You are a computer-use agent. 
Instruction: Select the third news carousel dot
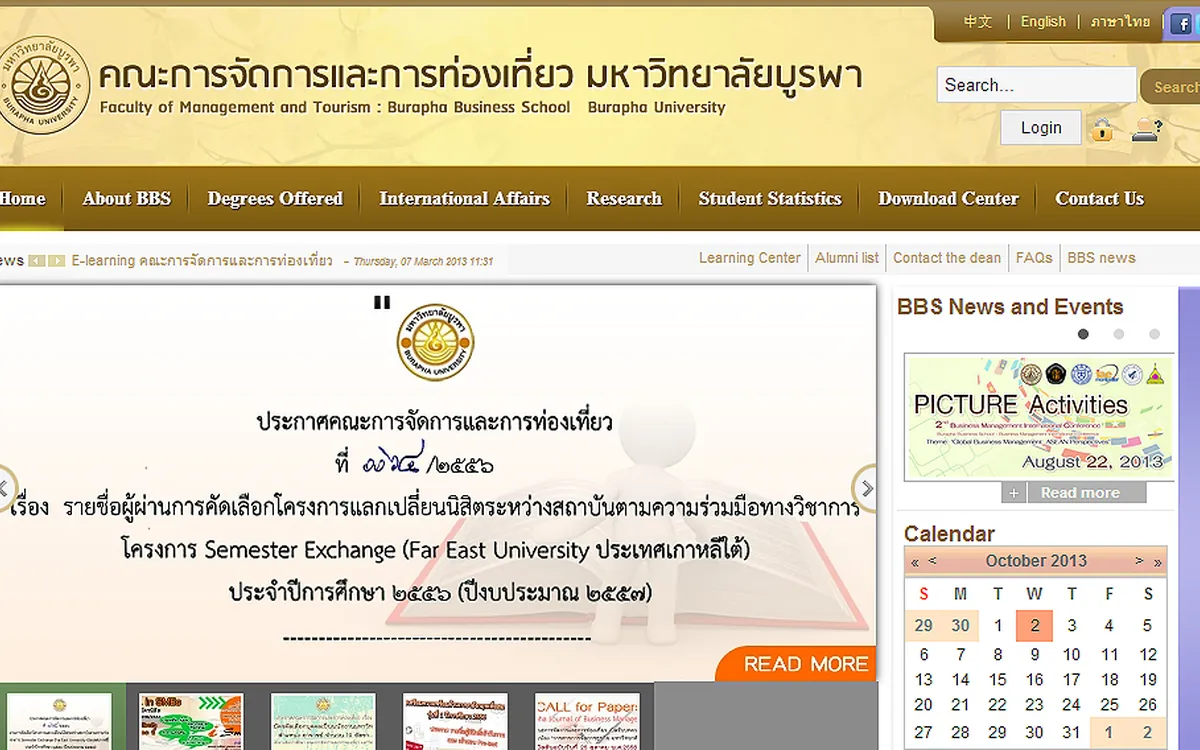(1154, 334)
